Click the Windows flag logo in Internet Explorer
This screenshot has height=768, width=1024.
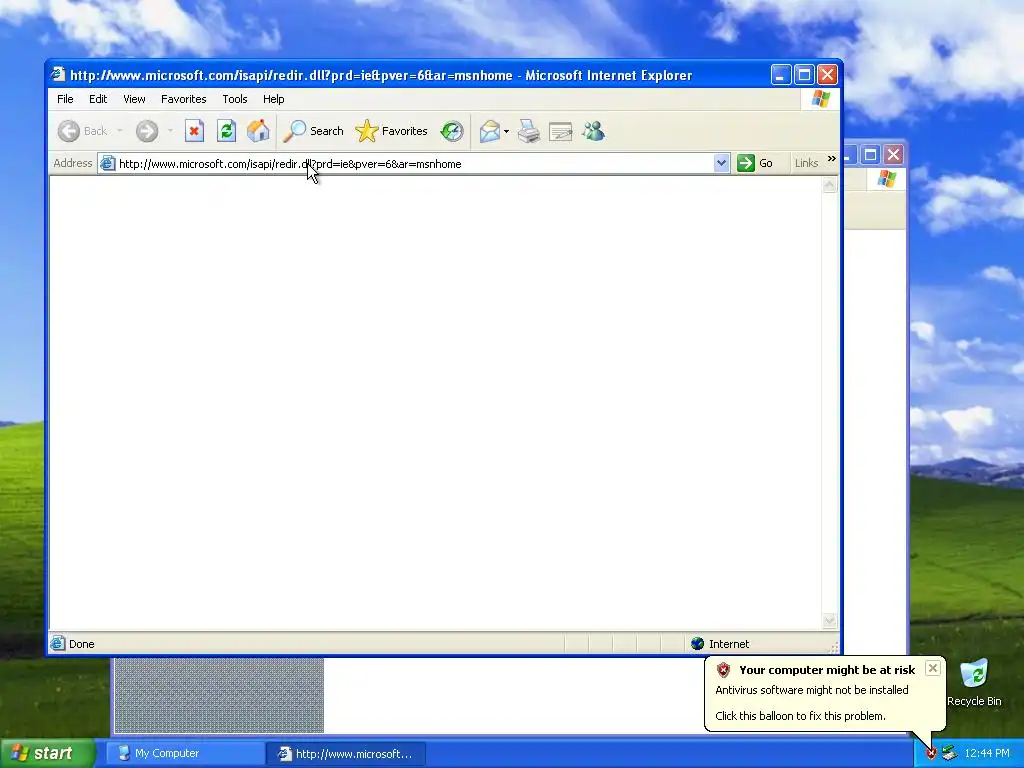821,99
